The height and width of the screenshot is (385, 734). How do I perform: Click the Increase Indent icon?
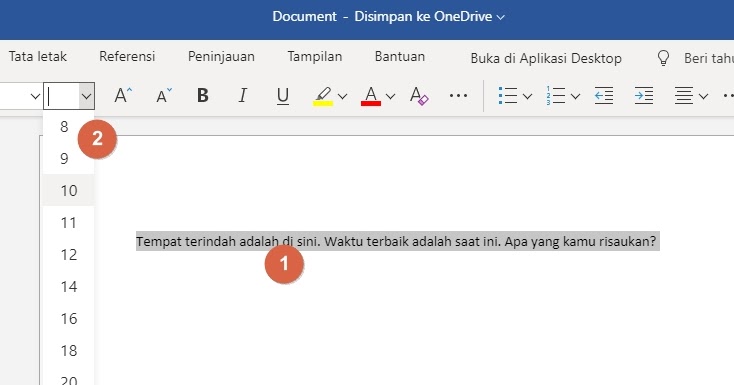(644, 96)
